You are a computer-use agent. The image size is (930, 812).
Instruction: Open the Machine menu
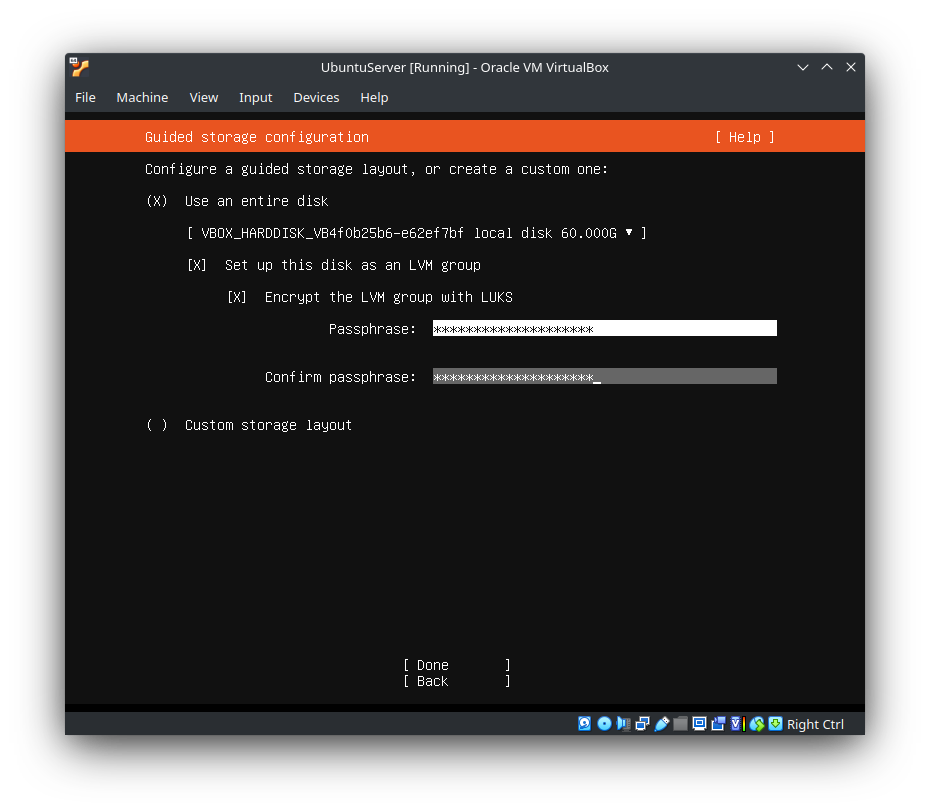142,97
